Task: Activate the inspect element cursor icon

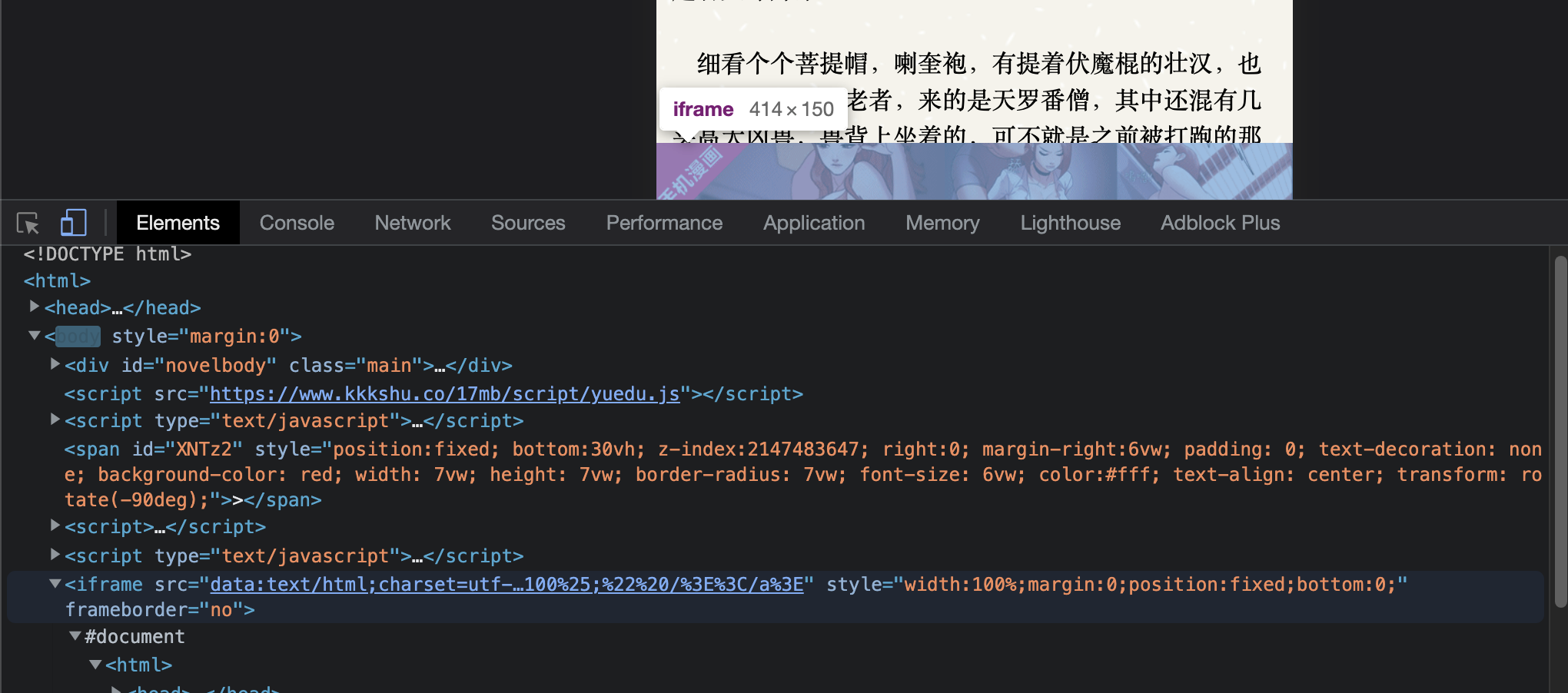Action: (27, 222)
